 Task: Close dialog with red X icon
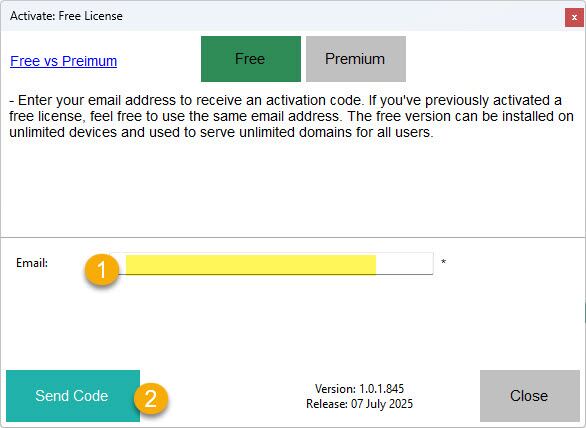click(x=574, y=18)
